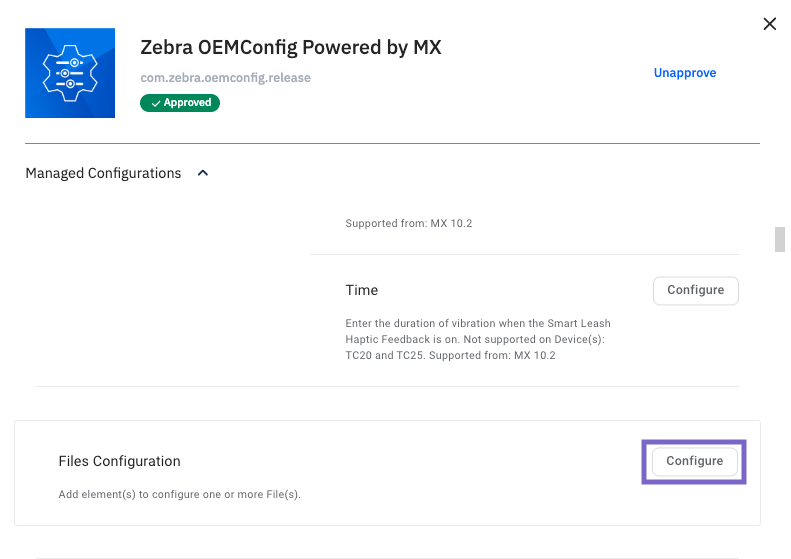The height and width of the screenshot is (559, 791).
Task: Click the checkmark icon in Approved badge
Action: (x=156, y=103)
